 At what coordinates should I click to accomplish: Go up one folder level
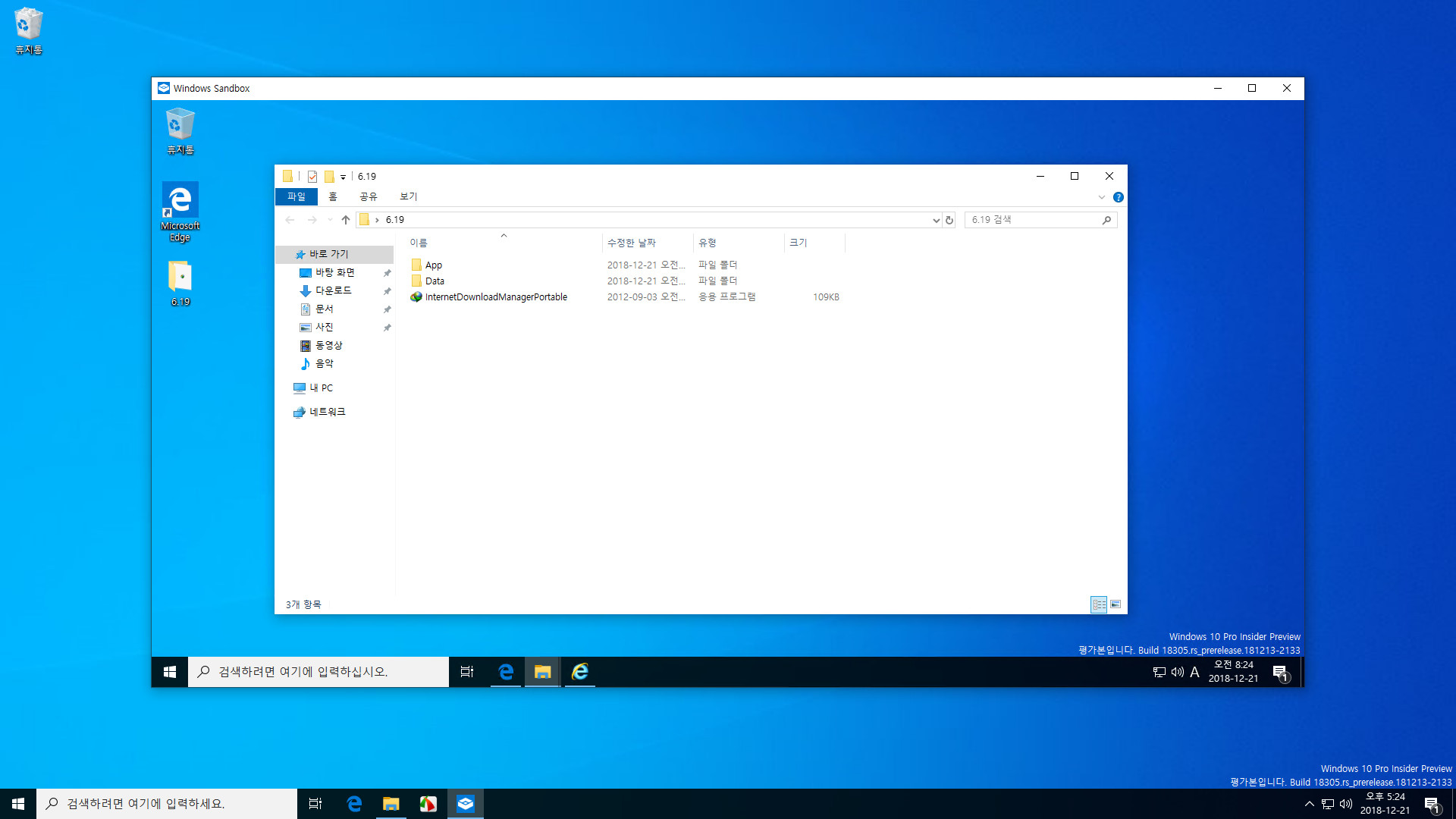pyautogui.click(x=346, y=220)
